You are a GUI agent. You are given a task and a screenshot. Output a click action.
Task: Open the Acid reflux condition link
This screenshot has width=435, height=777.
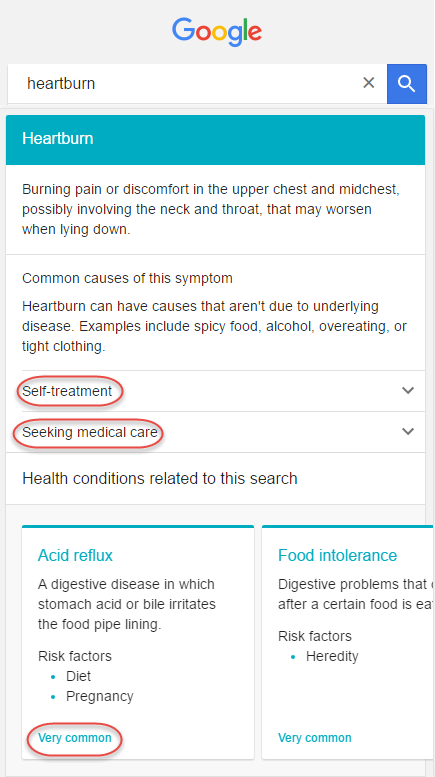[x=75, y=555]
